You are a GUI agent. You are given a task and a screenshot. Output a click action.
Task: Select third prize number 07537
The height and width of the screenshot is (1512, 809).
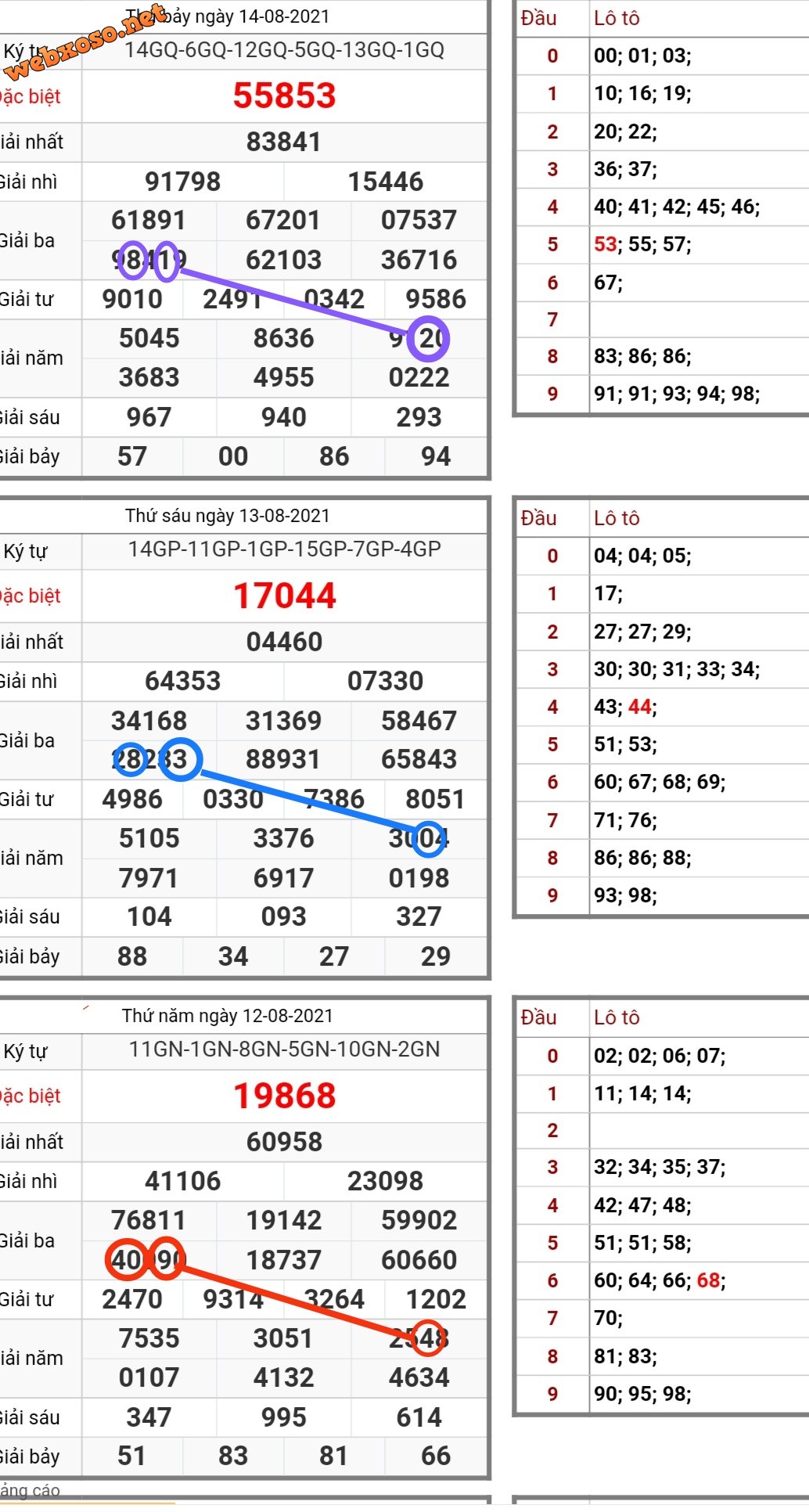tap(419, 220)
